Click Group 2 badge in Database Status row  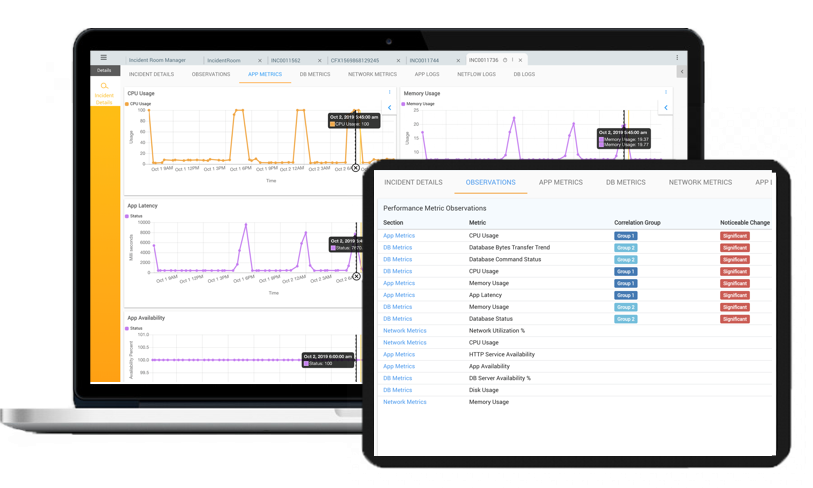[x=625, y=319]
